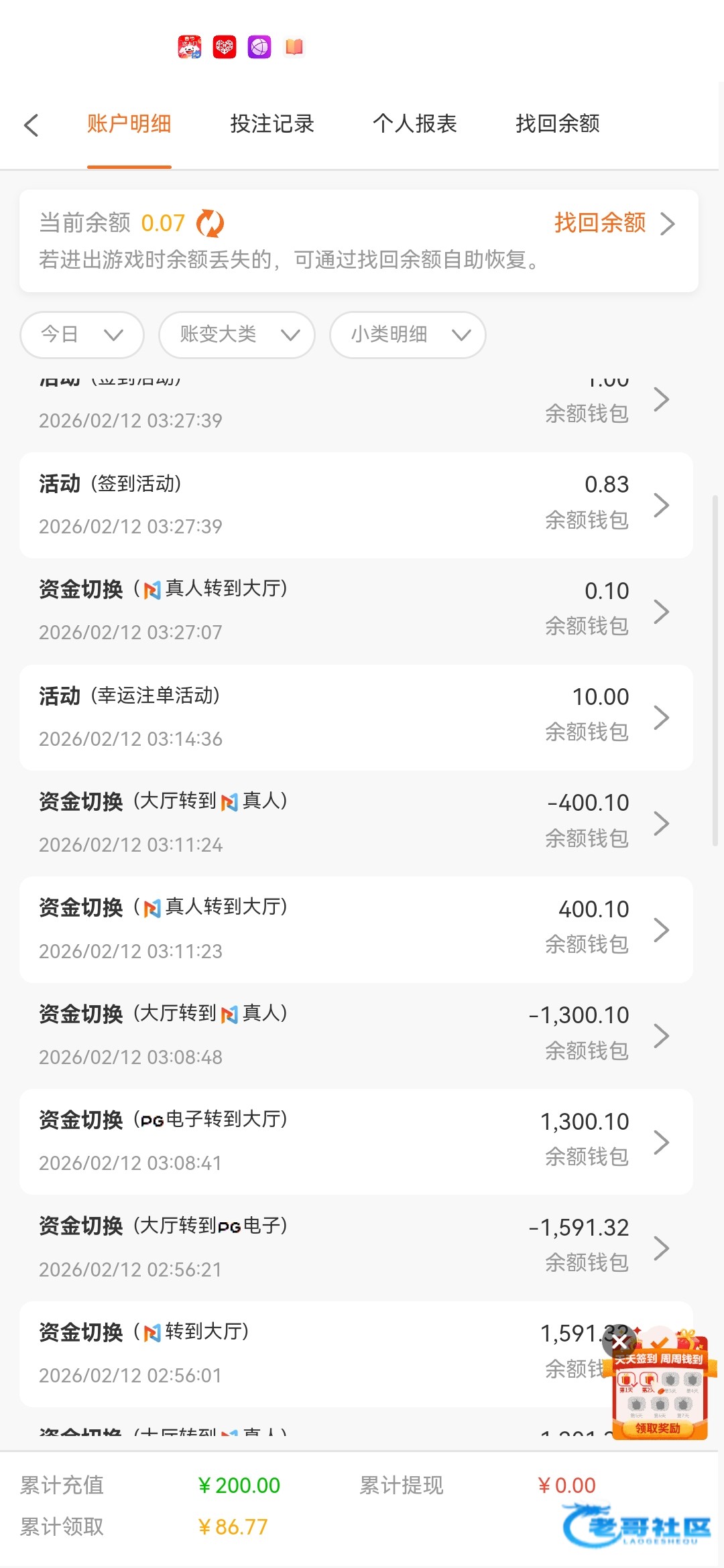This screenshot has height=1568, width=724.
Task: Open details arrow for -400.10 transfer
Action: pos(661,823)
